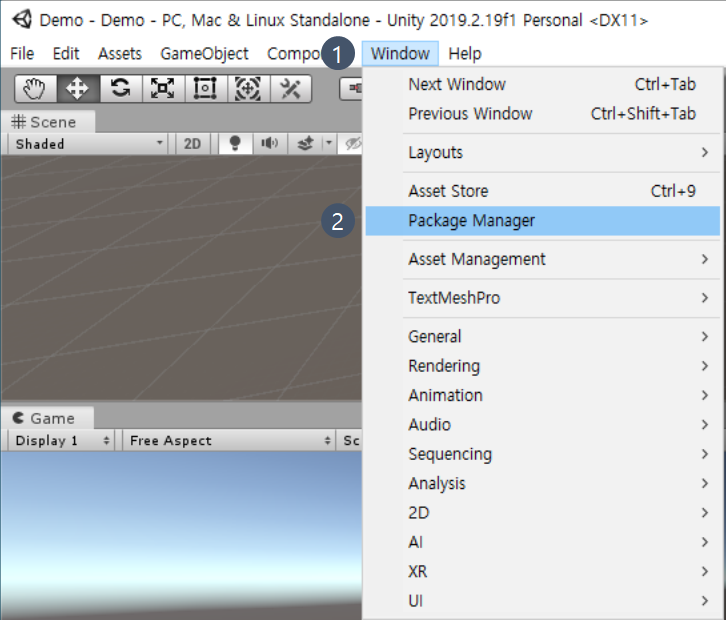This screenshot has height=620, width=726.
Task: Expand the General submenu
Action: click(x=543, y=337)
